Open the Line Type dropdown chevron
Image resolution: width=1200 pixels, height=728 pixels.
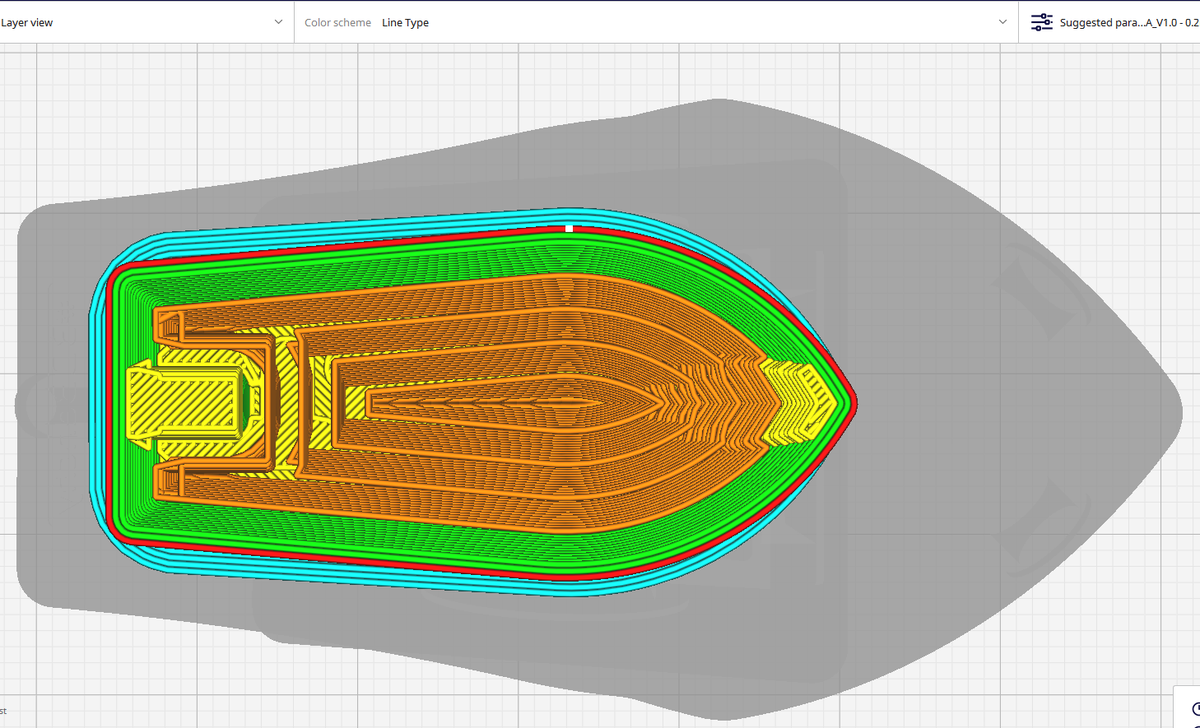click(1002, 21)
